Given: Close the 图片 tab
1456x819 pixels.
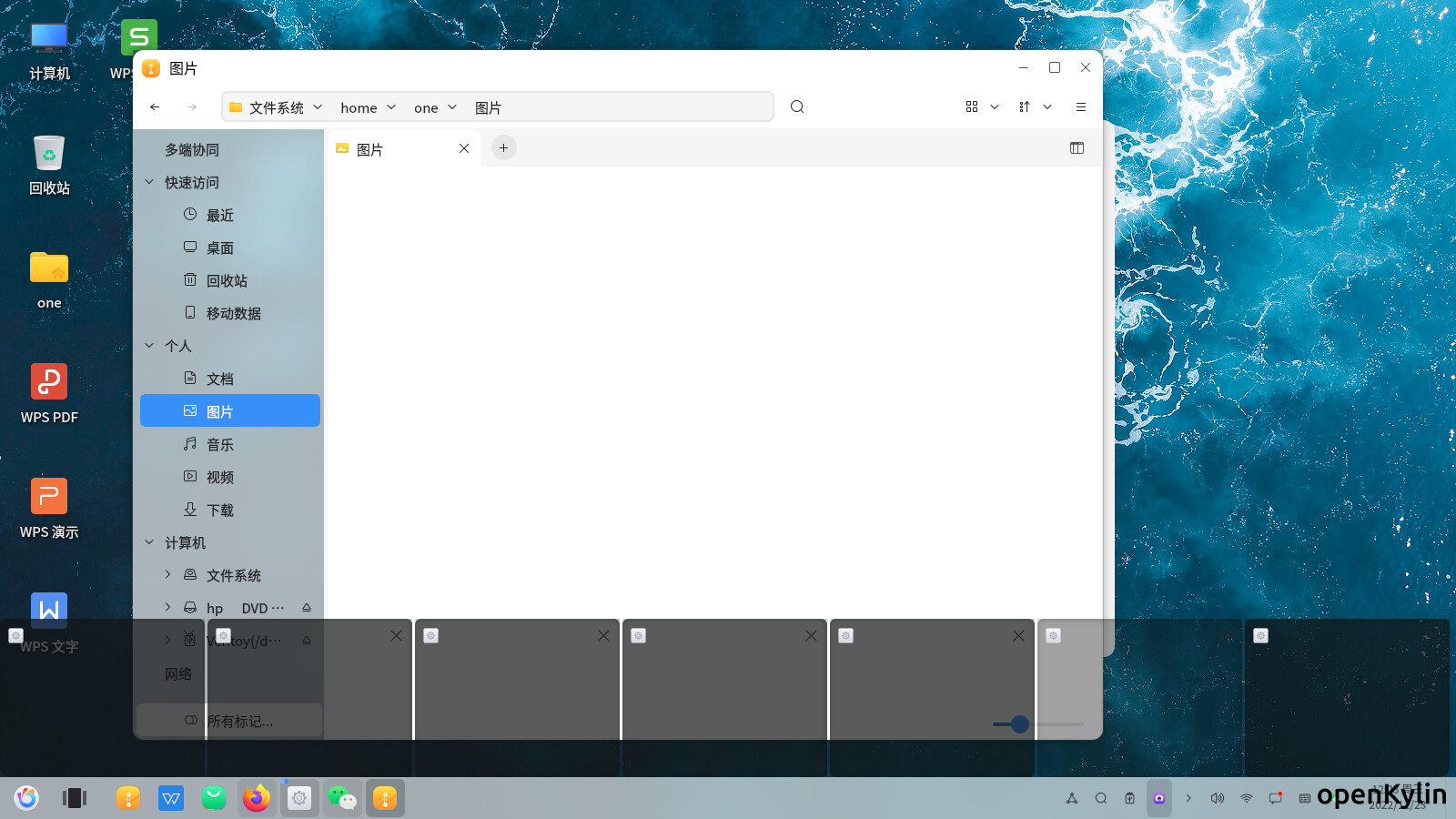Looking at the screenshot, I should click(x=464, y=148).
